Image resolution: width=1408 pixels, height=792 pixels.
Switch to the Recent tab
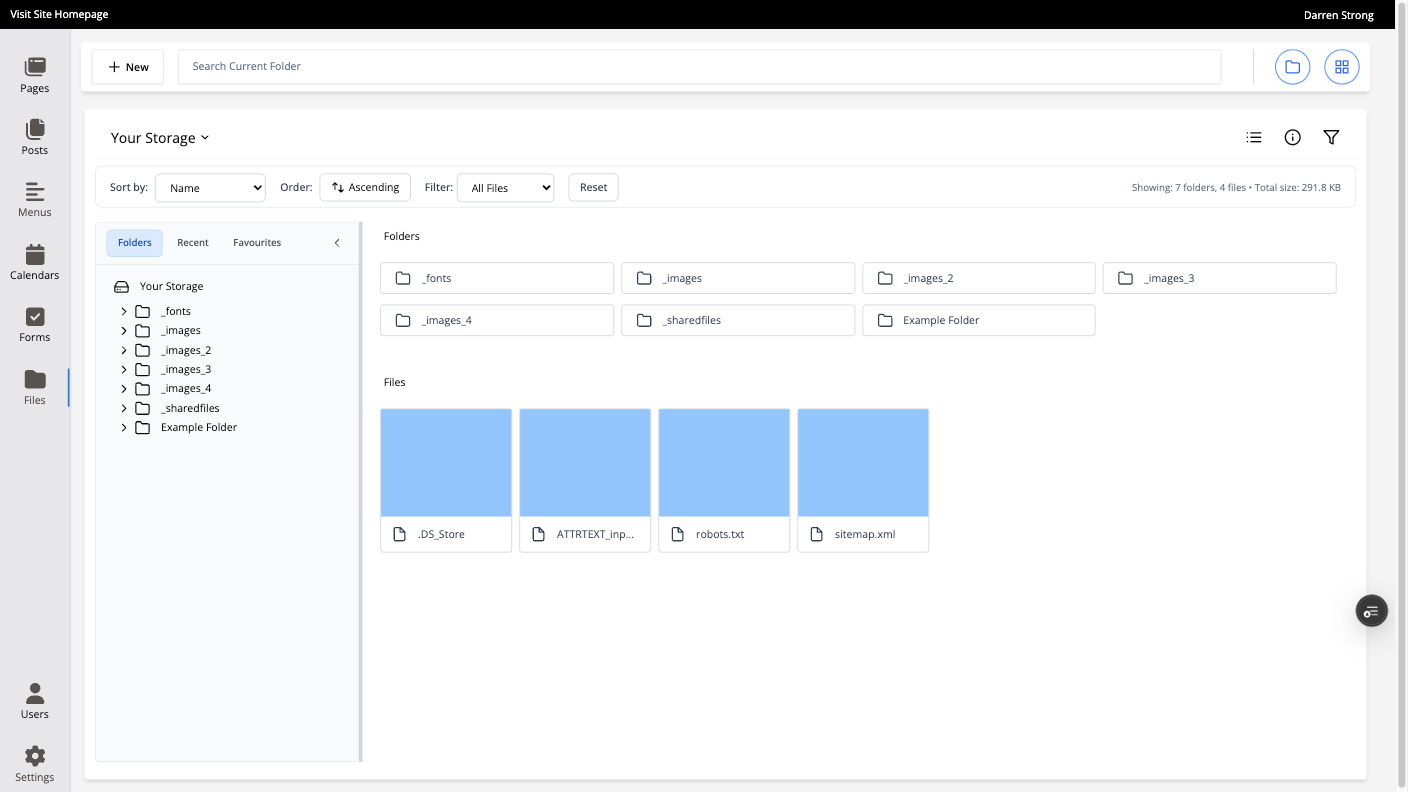(193, 243)
